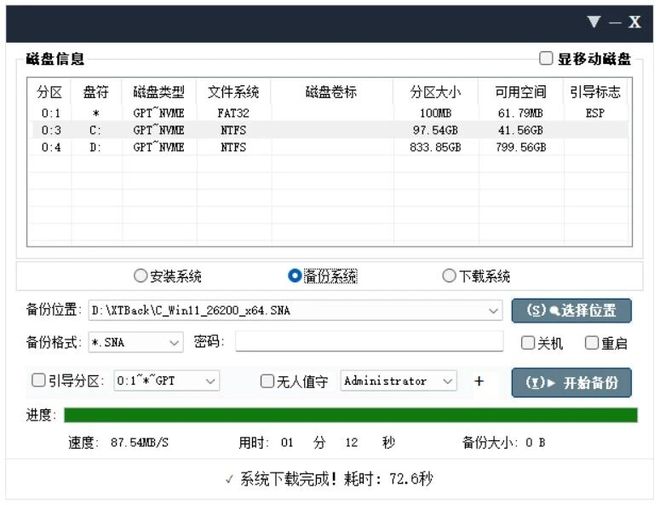Click the (S) 选择位置 button
The width and height of the screenshot is (660, 505).
(571, 311)
